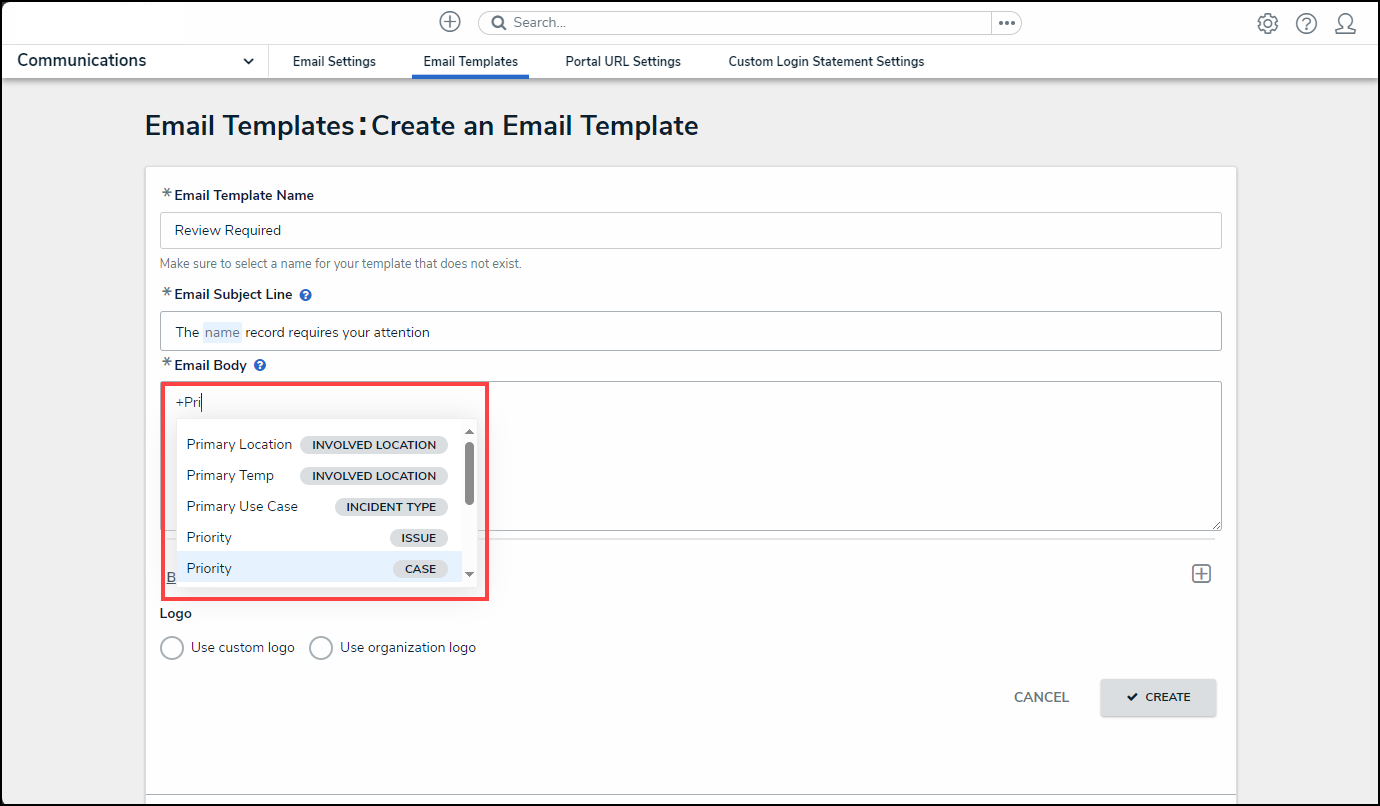Click the suggestion list scrollbar thumb
This screenshot has height=806, width=1380.
(x=469, y=472)
